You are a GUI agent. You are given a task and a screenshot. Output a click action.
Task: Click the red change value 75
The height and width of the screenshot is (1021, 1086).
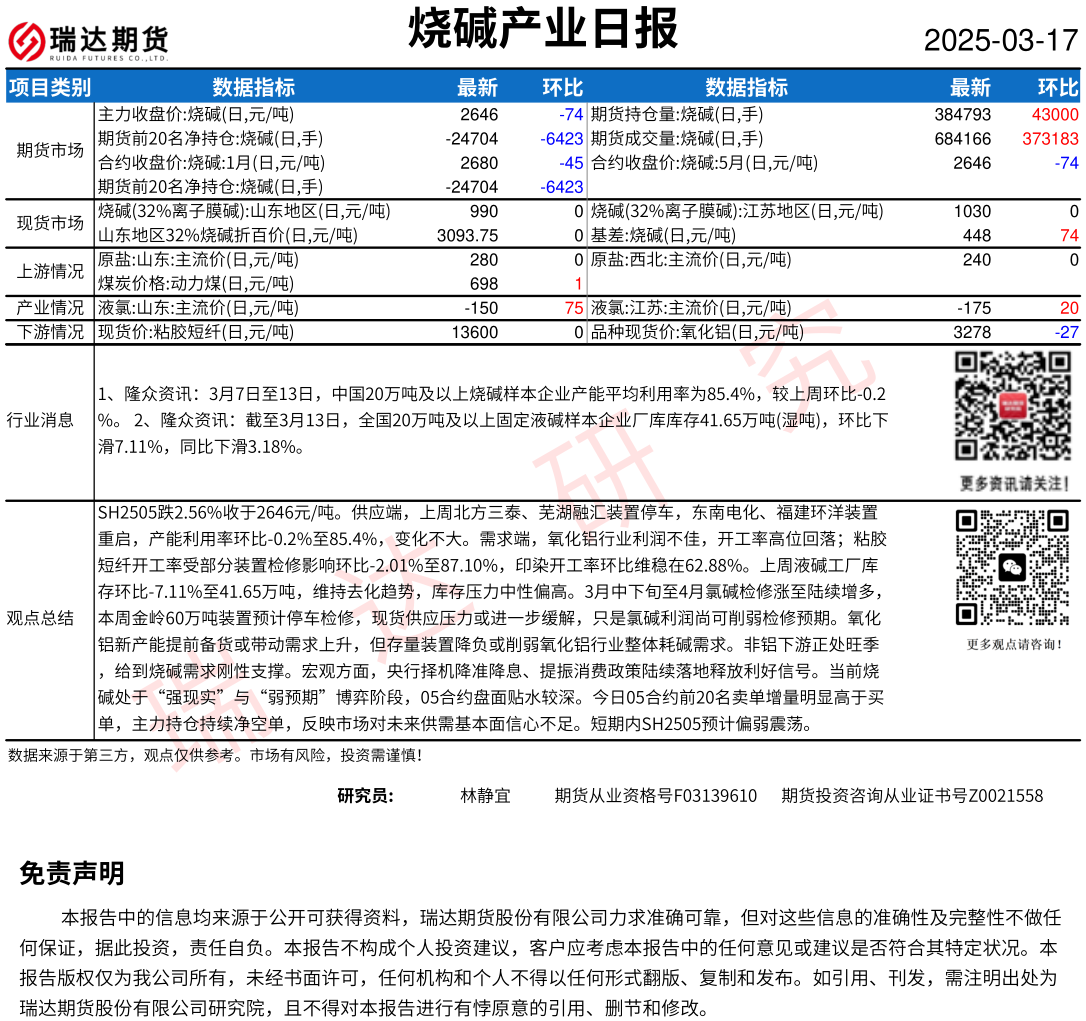(x=574, y=308)
